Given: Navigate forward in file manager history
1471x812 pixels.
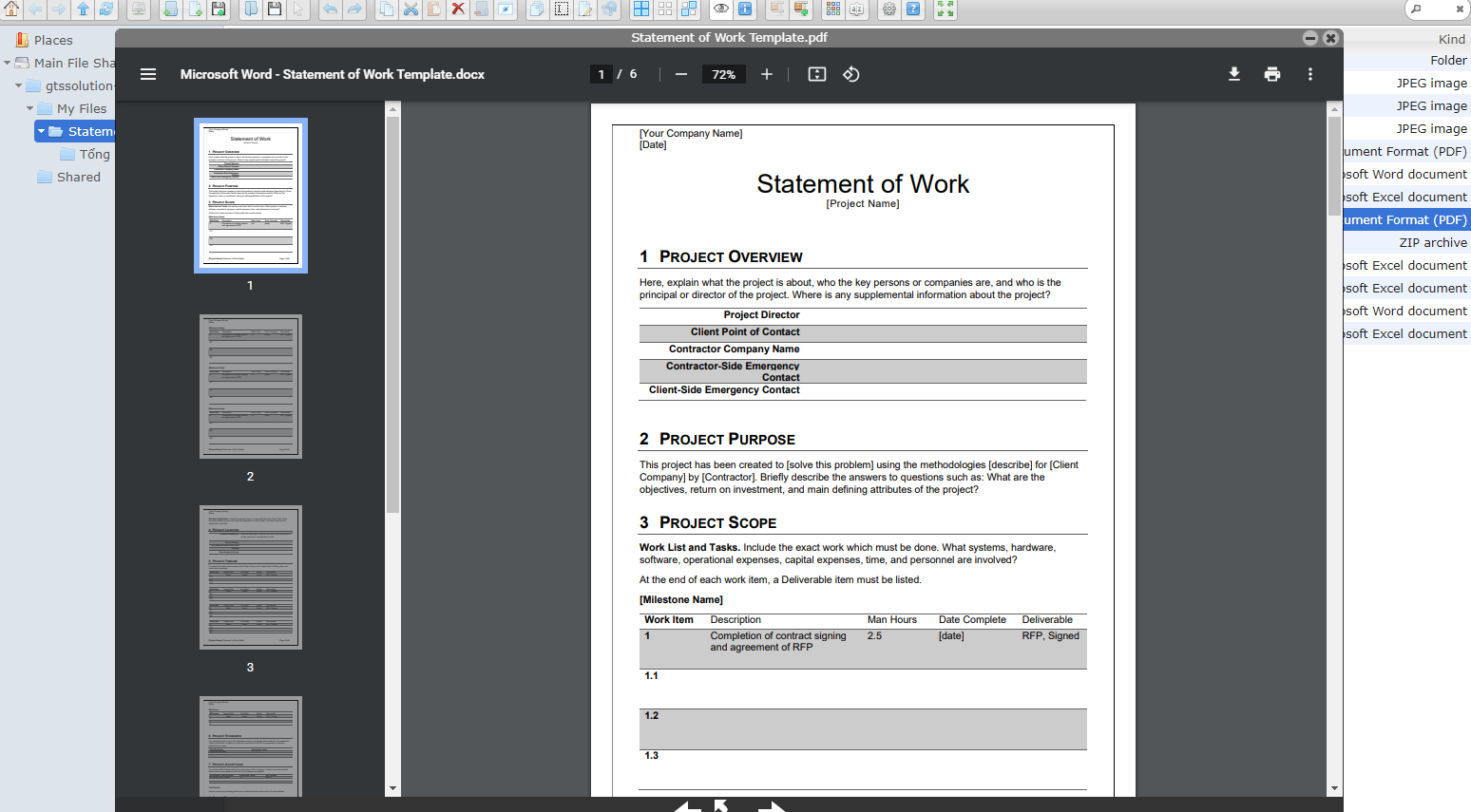Looking at the screenshot, I should [x=59, y=9].
